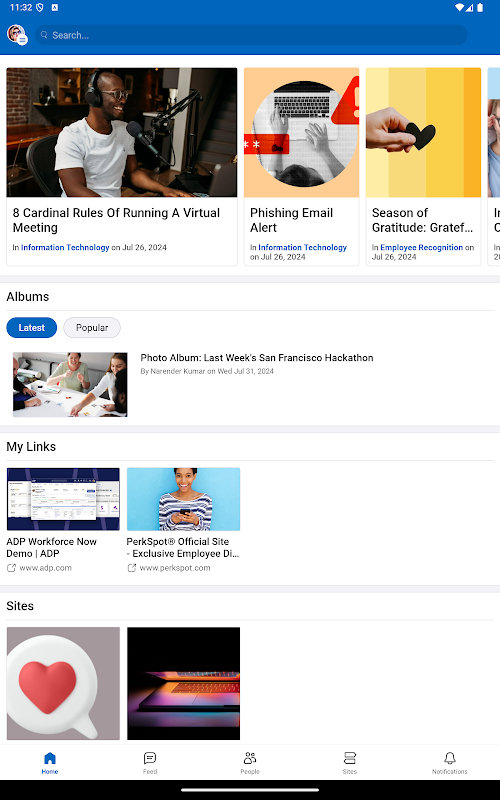Click external link icon beside www.adp.com

(x=11, y=568)
